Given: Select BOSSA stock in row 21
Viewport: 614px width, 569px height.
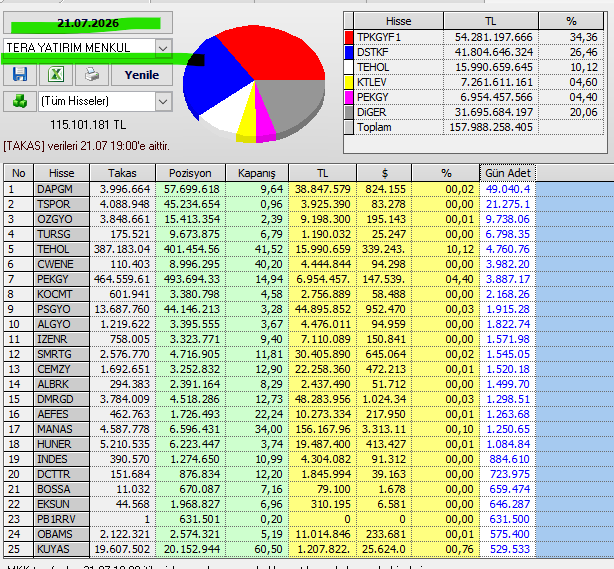Looking at the screenshot, I should (x=61, y=490).
